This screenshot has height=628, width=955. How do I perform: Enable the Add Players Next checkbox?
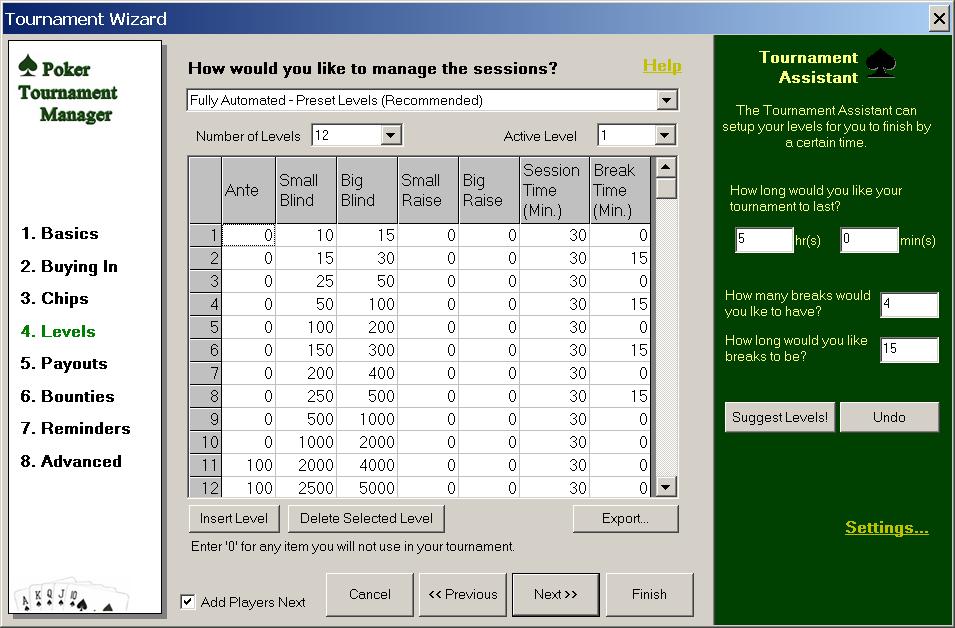point(187,601)
